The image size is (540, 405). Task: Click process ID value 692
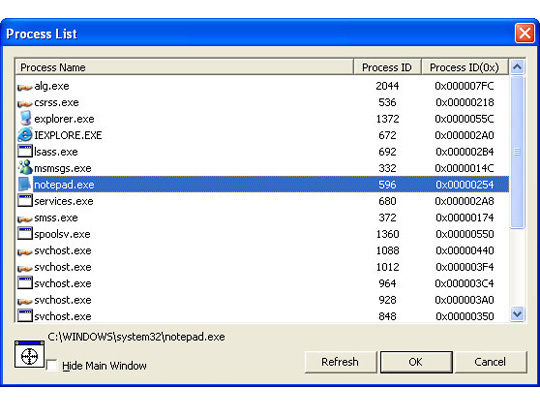pos(387,152)
